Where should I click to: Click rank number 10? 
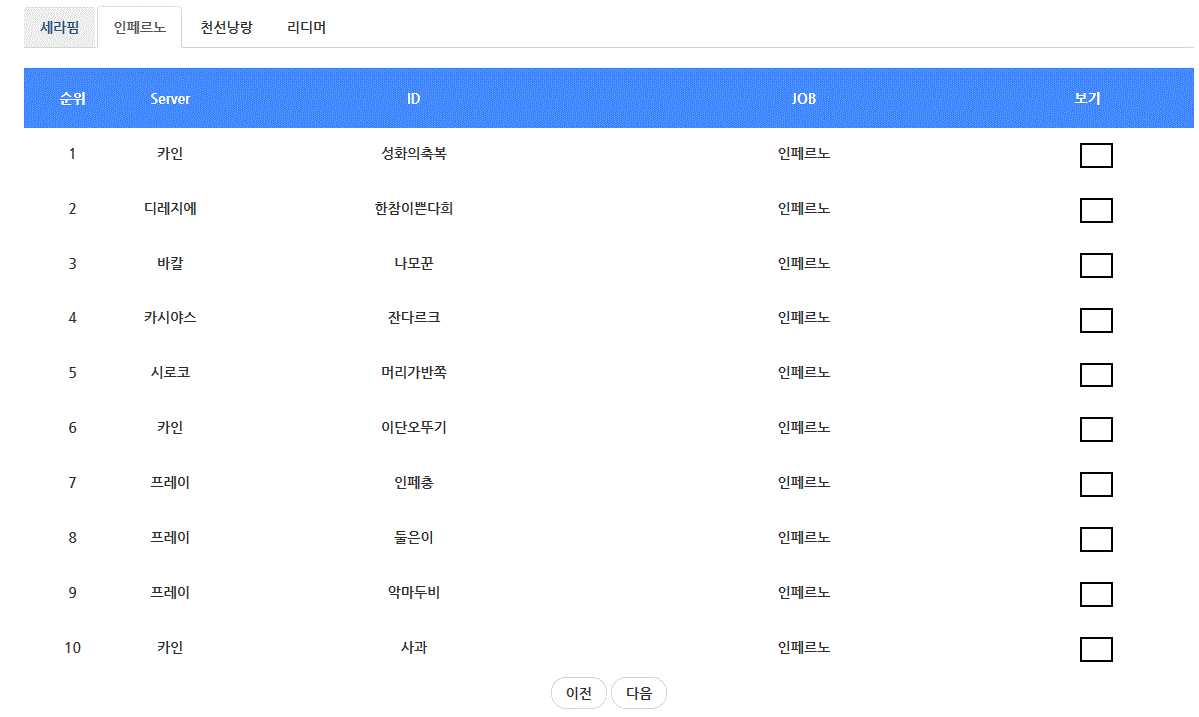73,647
